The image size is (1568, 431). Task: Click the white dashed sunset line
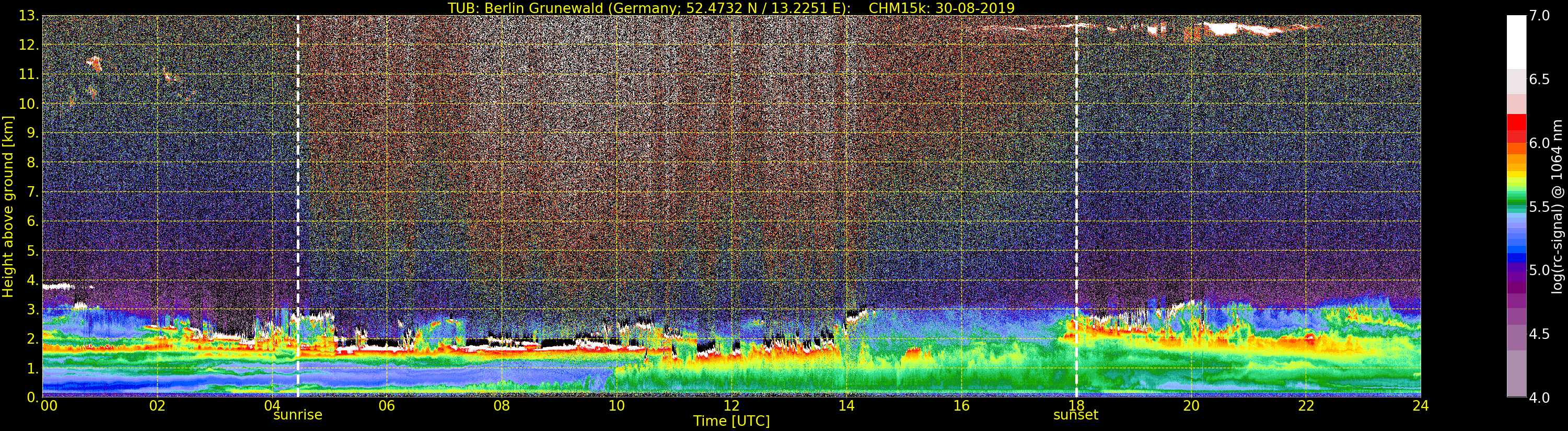click(1076, 206)
